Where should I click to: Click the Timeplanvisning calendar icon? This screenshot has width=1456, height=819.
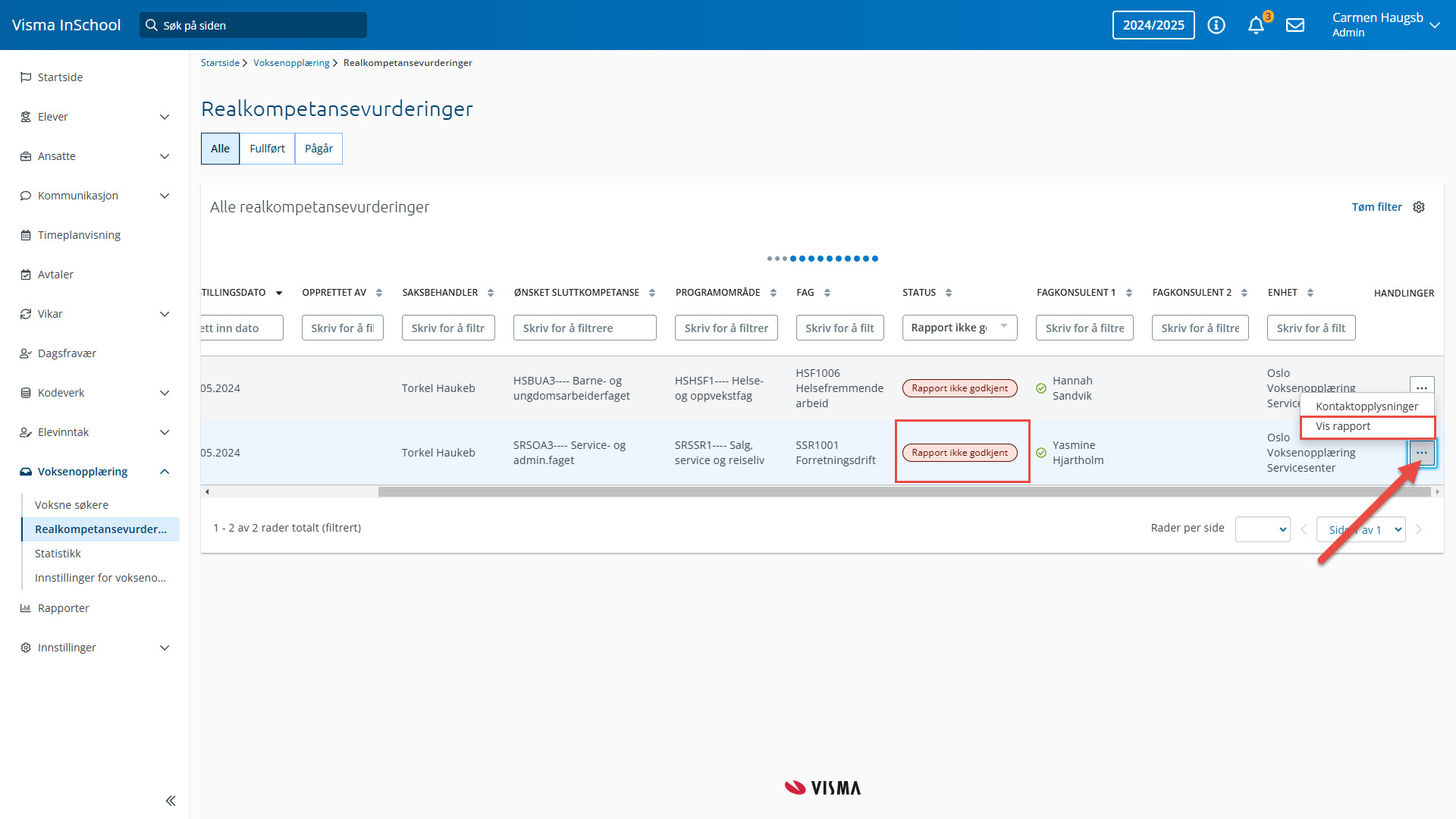pyautogui.click(x=26, y=235)
